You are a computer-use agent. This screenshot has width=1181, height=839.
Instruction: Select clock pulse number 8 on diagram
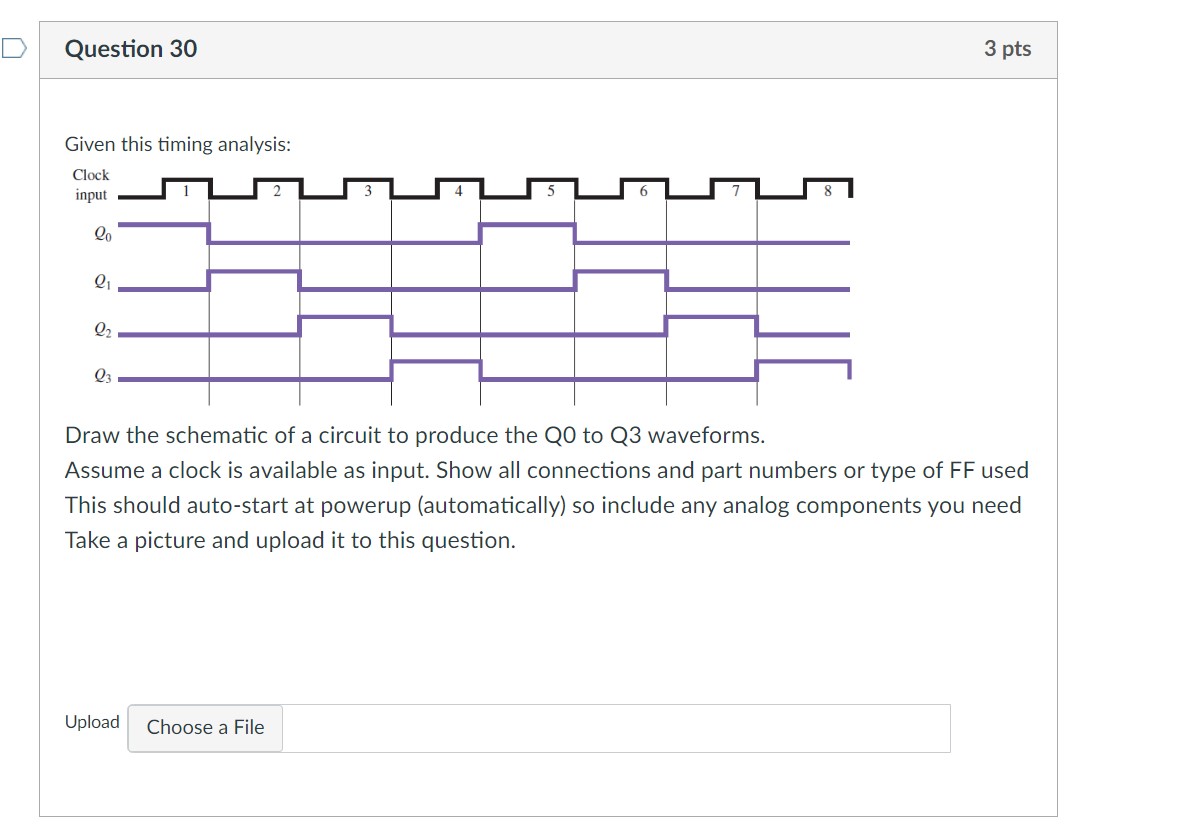coord(827,190)
